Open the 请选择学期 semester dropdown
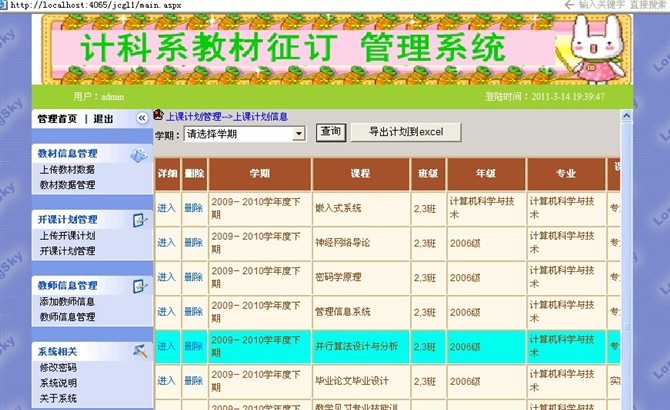This screenshot has width=670, height=410. tap(298, 134)
